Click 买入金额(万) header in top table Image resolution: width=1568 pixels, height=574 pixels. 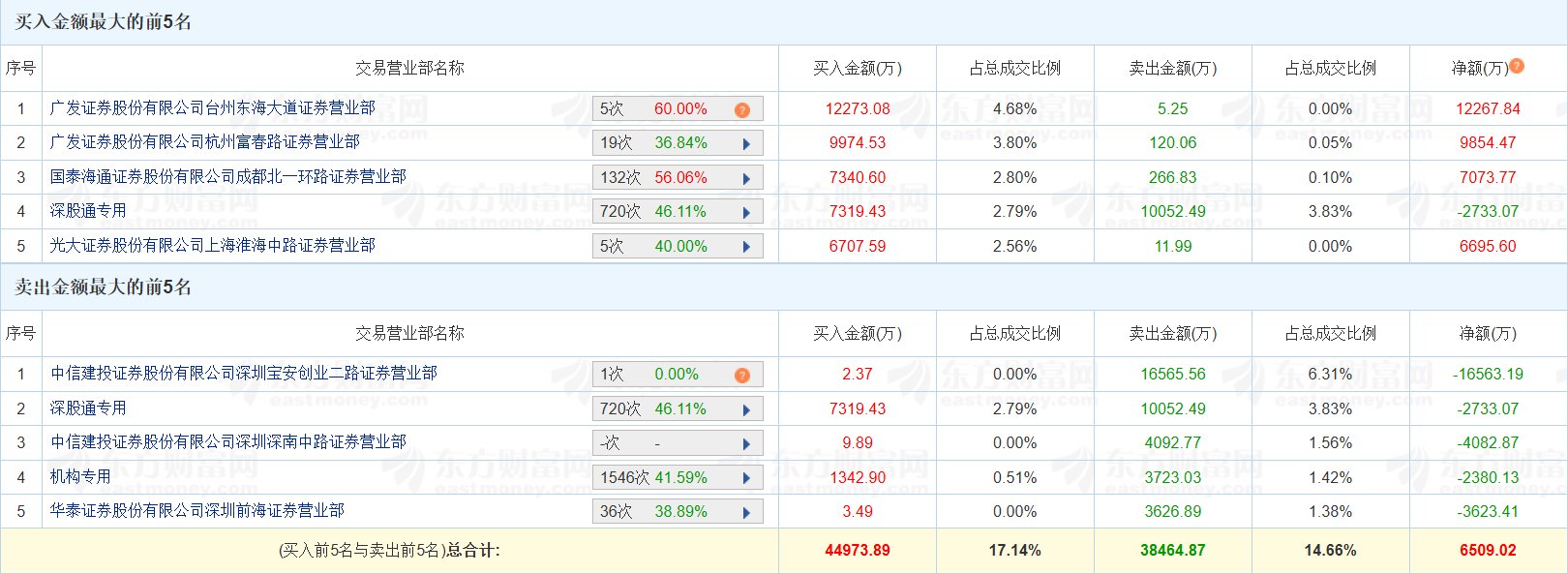[857, 68]
